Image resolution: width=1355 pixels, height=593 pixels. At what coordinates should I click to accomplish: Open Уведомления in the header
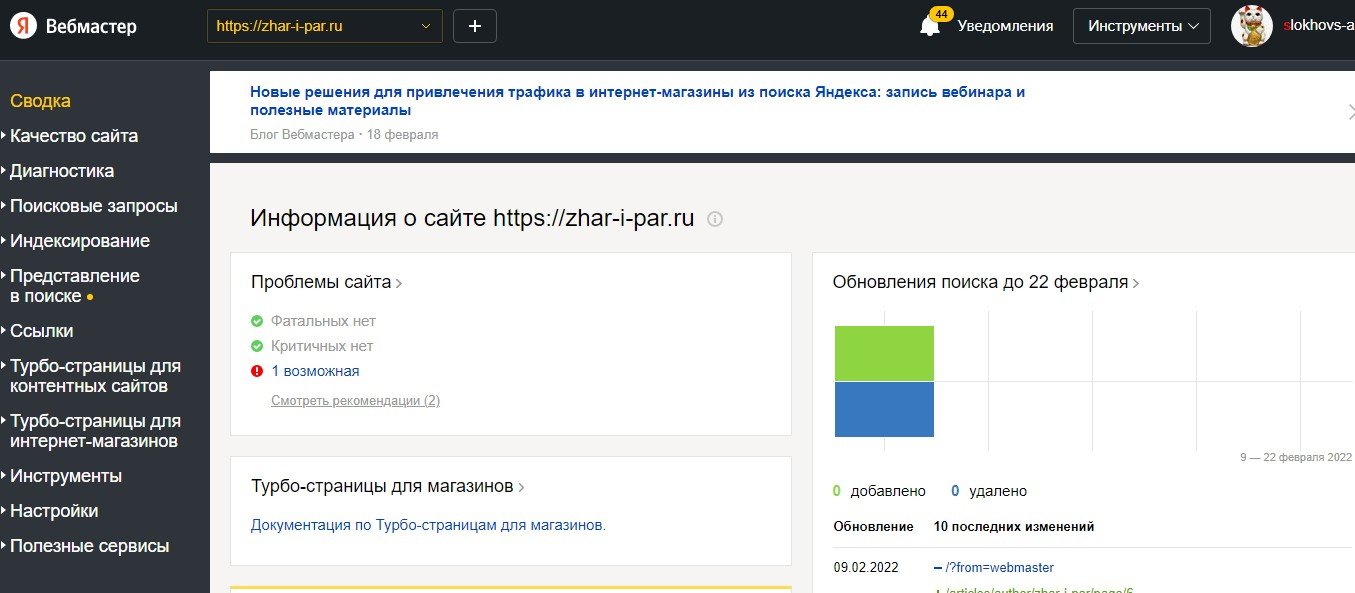click(x=1005, y=26)
